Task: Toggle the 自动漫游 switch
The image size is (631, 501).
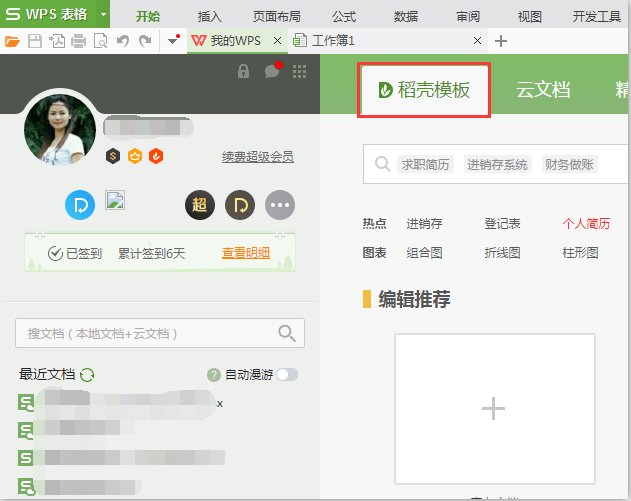Action: click(287, 375)
